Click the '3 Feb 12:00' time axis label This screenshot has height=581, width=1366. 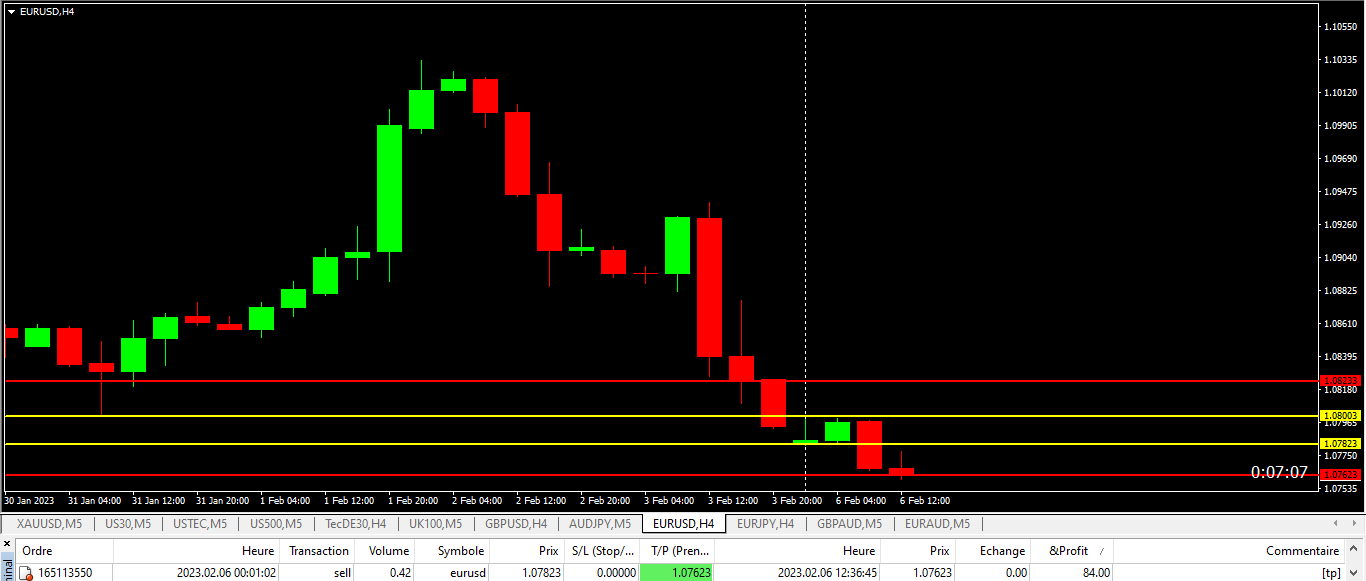click(x=733, y=500)
